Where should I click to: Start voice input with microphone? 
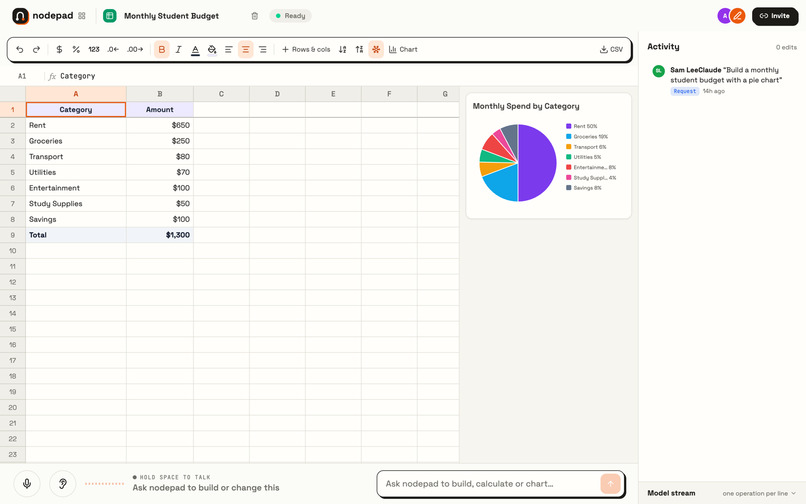pyautogui.click(x=27, y=483)
